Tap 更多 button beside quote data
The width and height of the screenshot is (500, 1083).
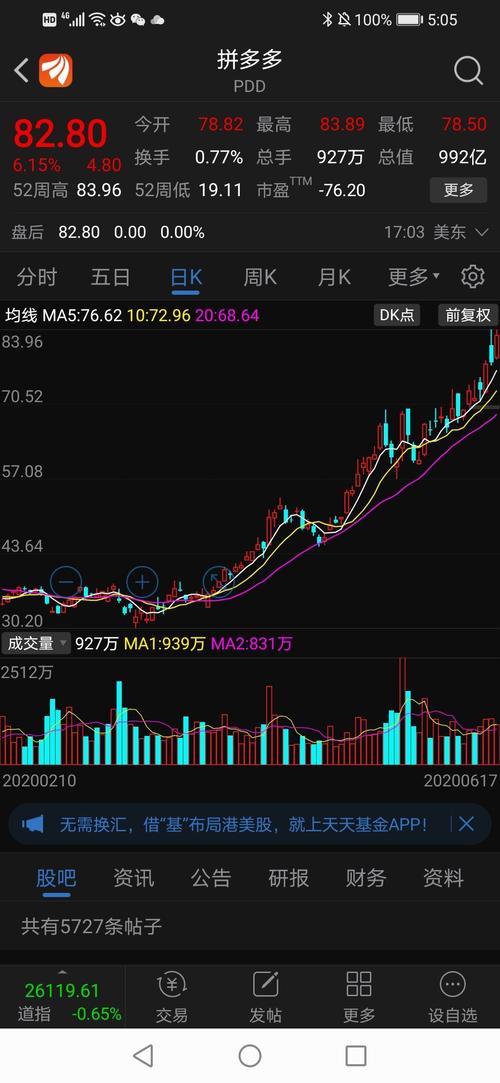(459, 190)
